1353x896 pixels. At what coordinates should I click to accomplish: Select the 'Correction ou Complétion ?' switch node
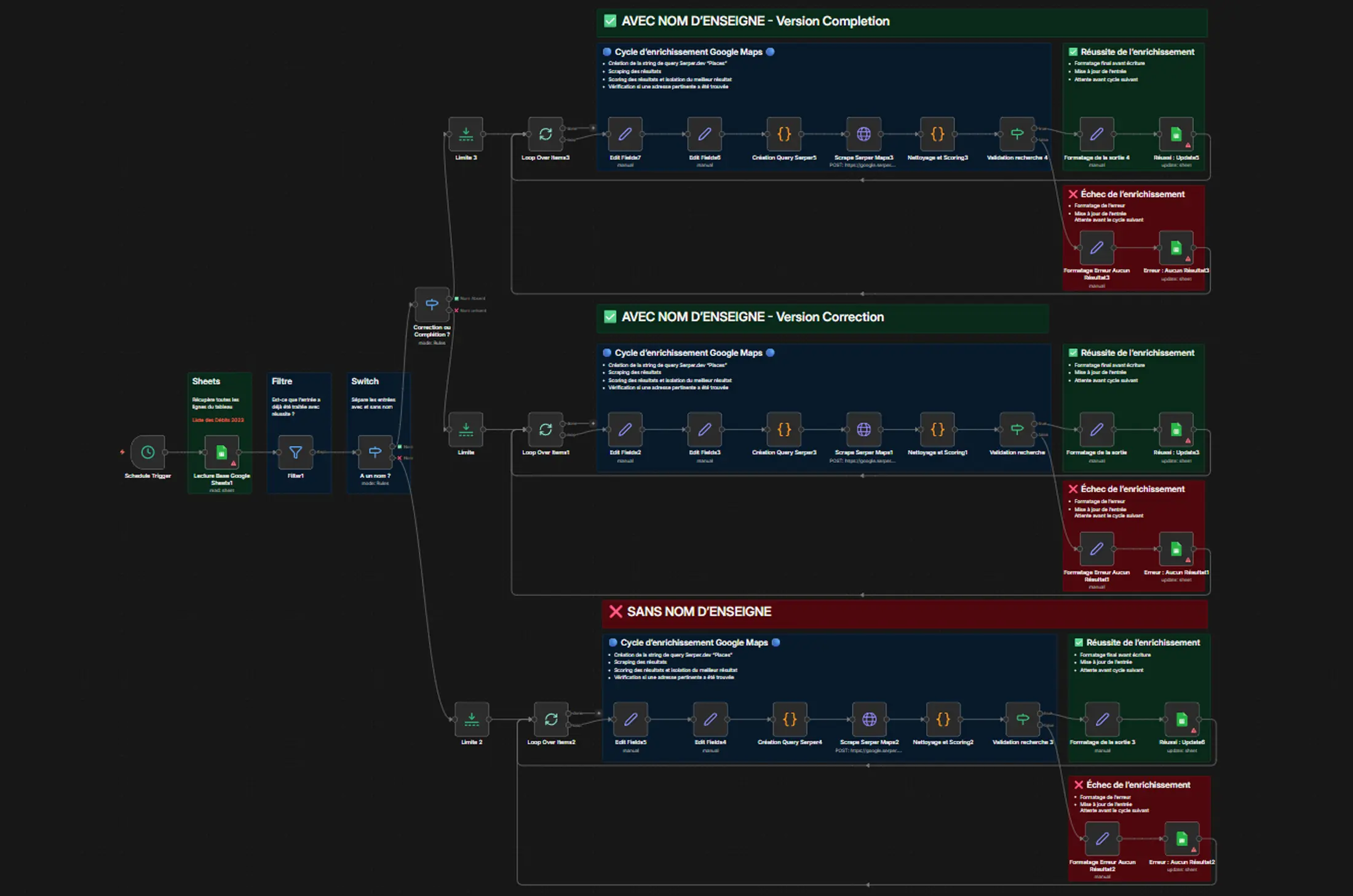[432, 304]
